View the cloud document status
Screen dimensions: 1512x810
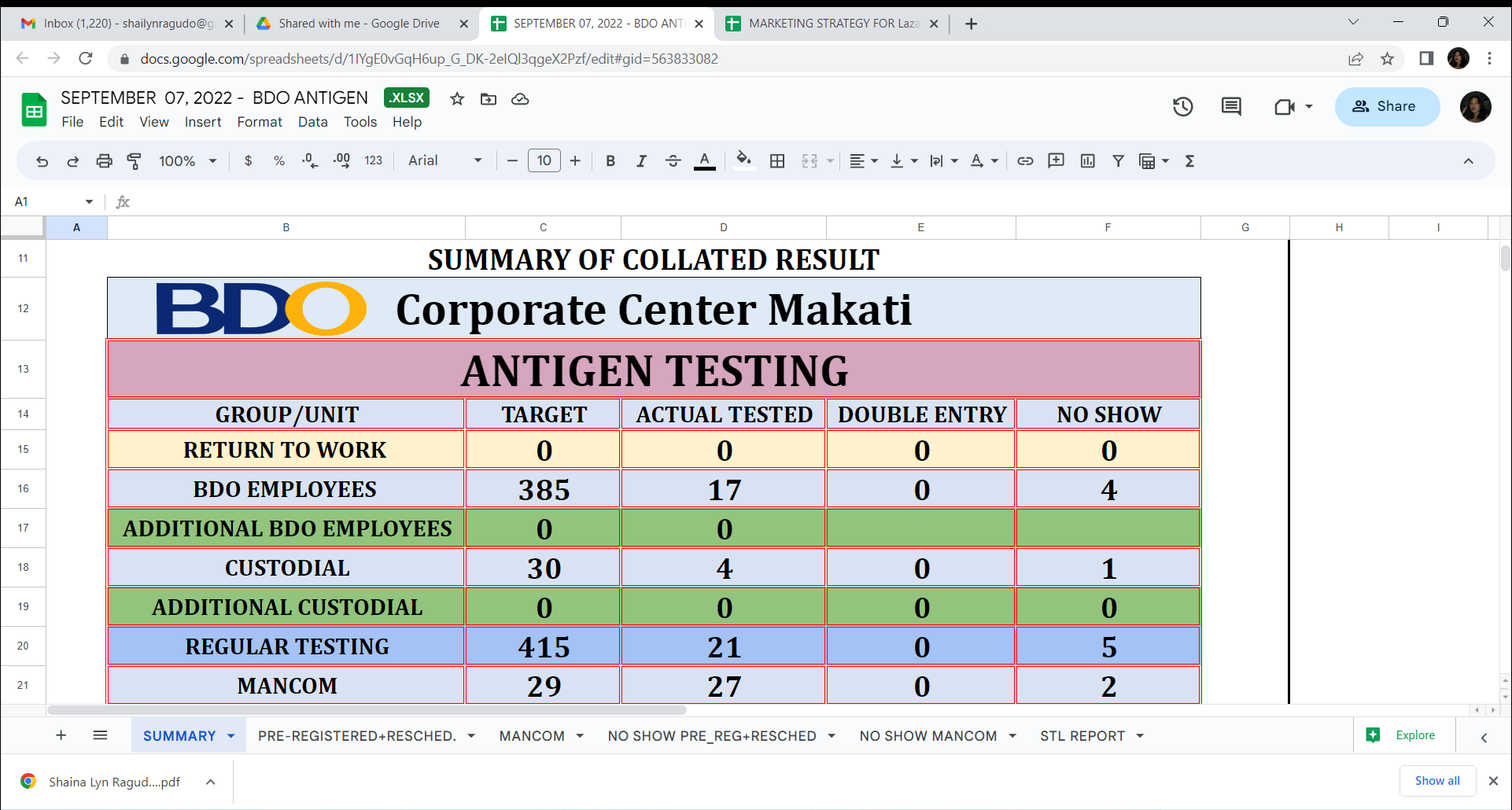point(520,99)
